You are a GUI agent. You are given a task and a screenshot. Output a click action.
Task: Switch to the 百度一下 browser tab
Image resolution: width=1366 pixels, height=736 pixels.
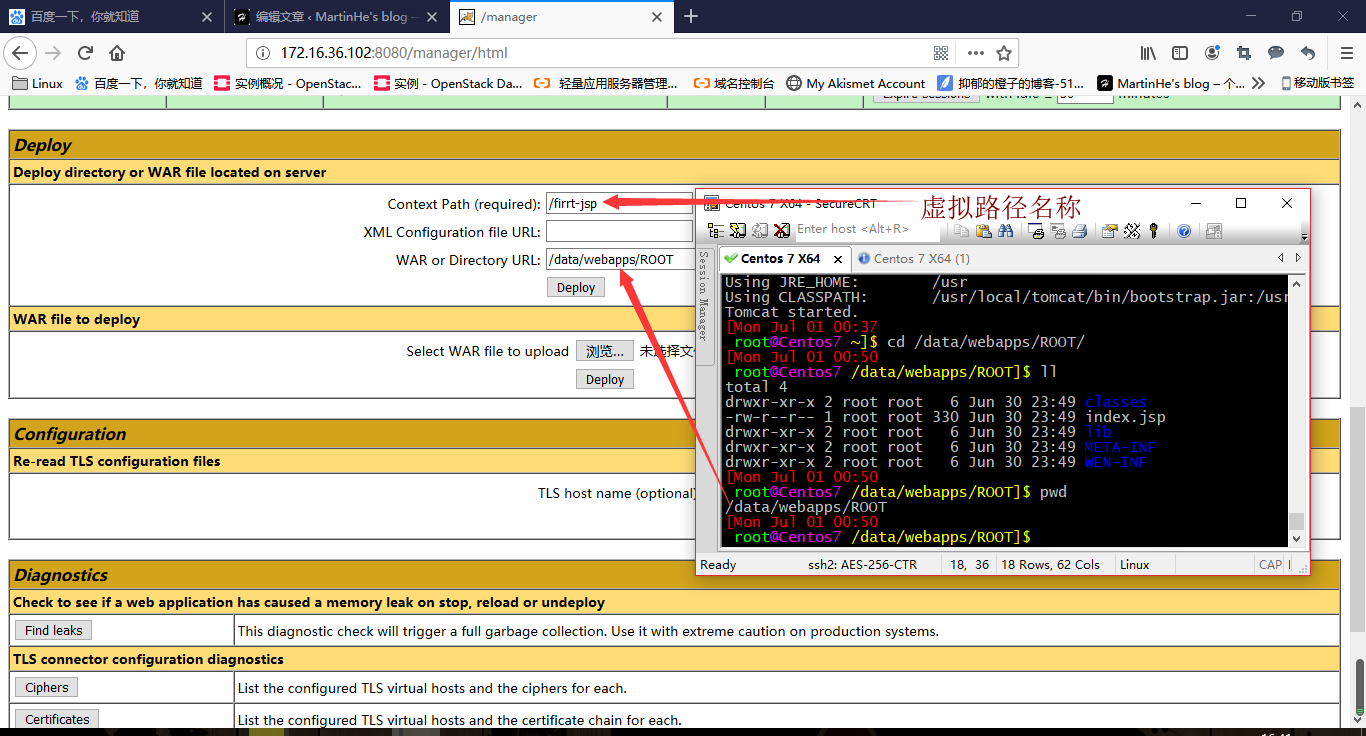point(100,17)
